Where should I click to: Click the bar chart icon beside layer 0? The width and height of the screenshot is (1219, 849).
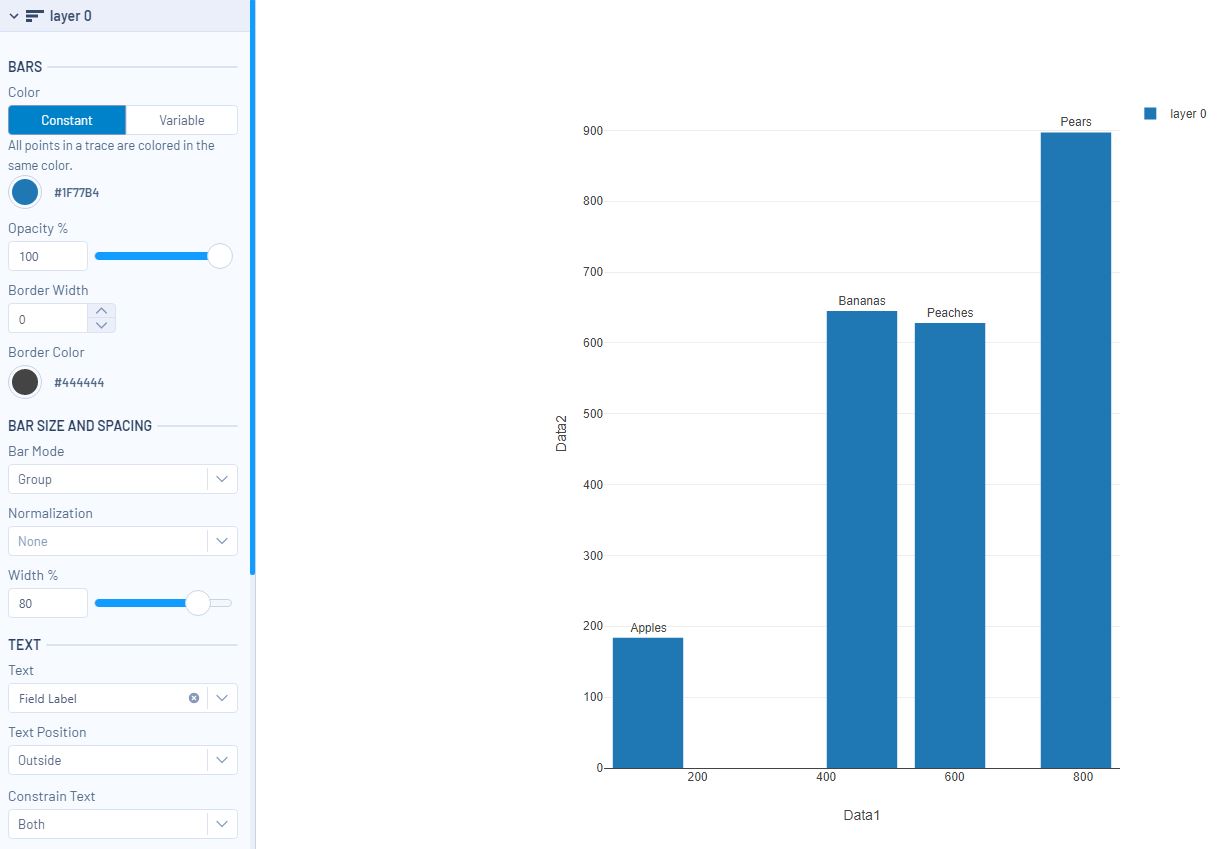pos(33,16)
